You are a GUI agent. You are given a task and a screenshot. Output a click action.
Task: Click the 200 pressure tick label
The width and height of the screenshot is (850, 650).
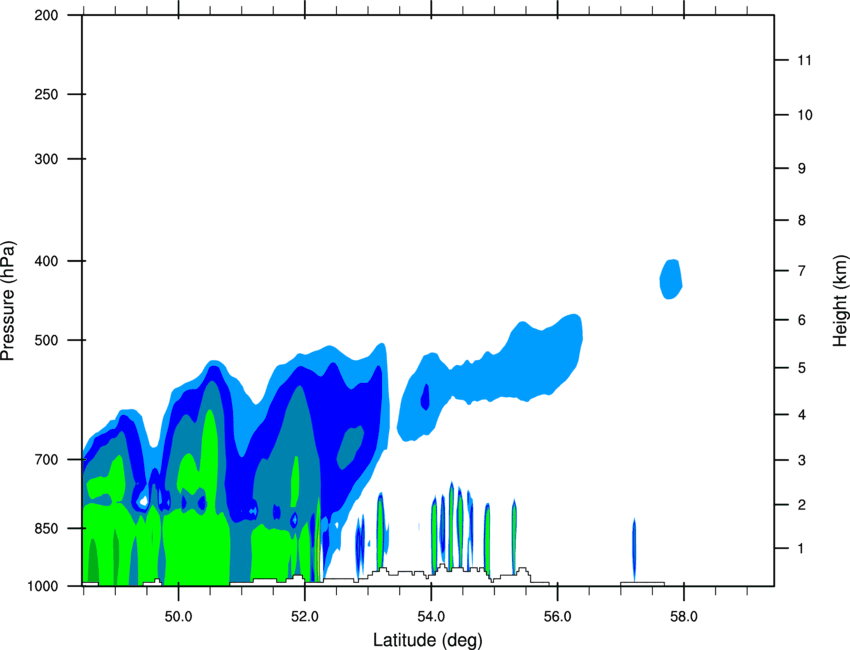coord(47,15)
